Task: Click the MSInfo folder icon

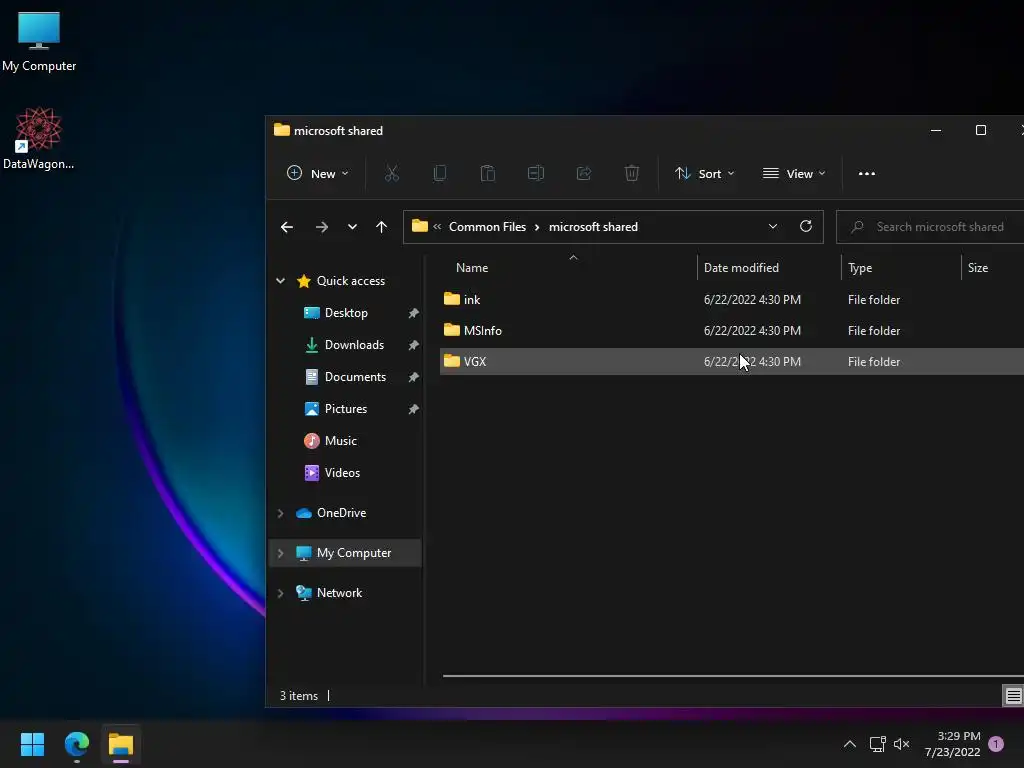Action: [x=451, y=330]
